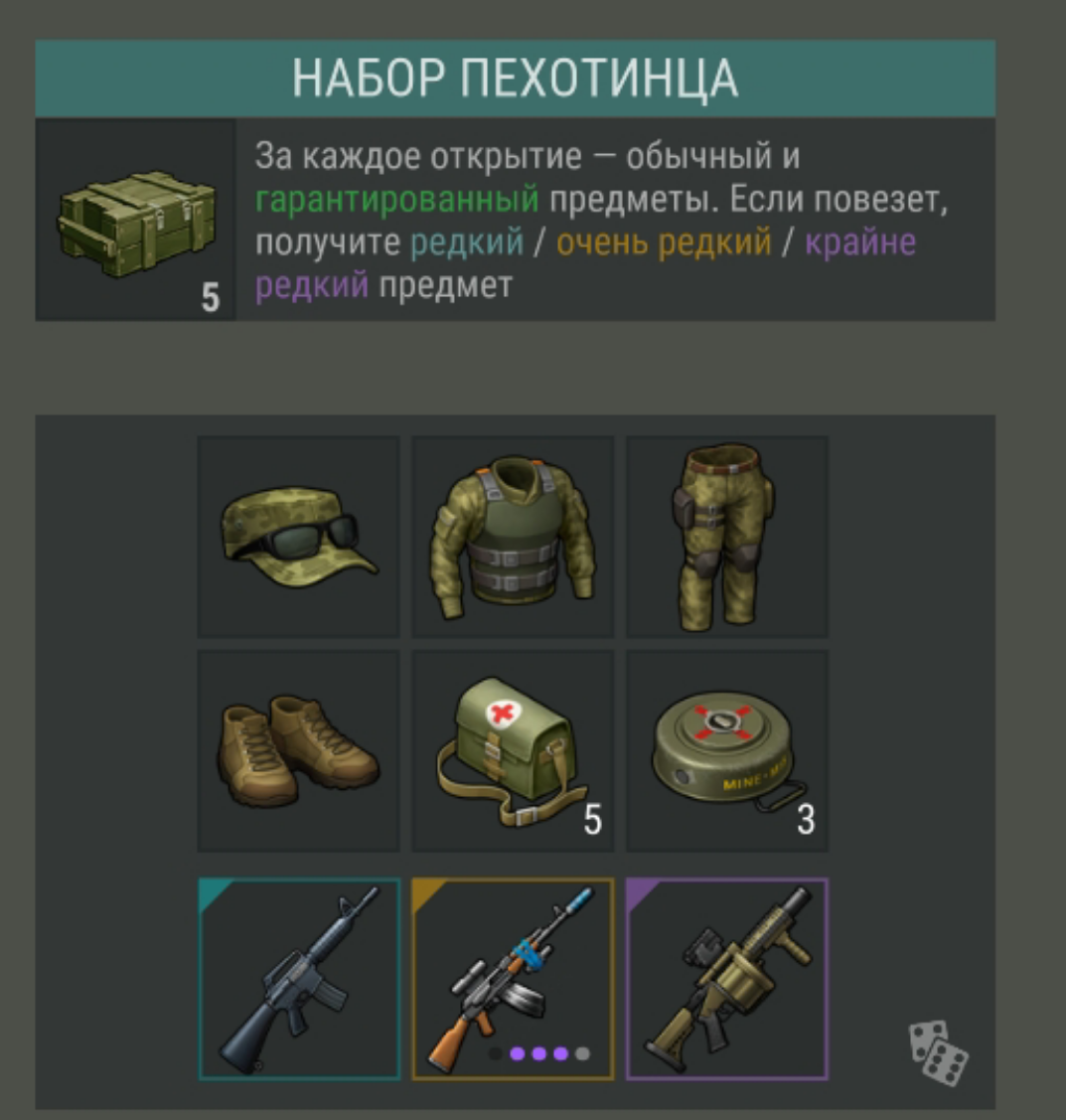Select the camo jacket with armor vest

click(513, 537)
